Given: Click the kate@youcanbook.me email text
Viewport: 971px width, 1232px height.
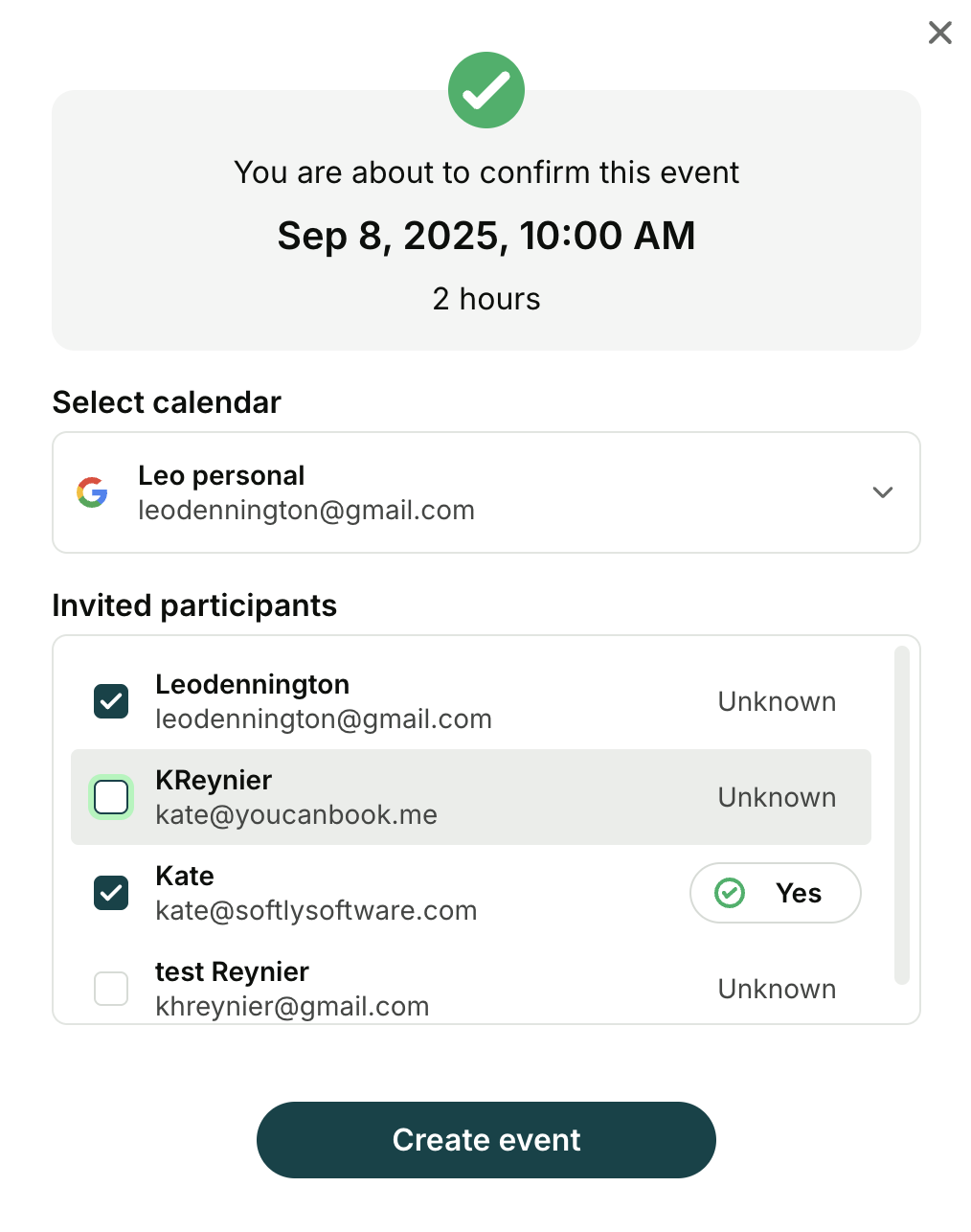Looking at the screenshot, I should pos(296,815).
